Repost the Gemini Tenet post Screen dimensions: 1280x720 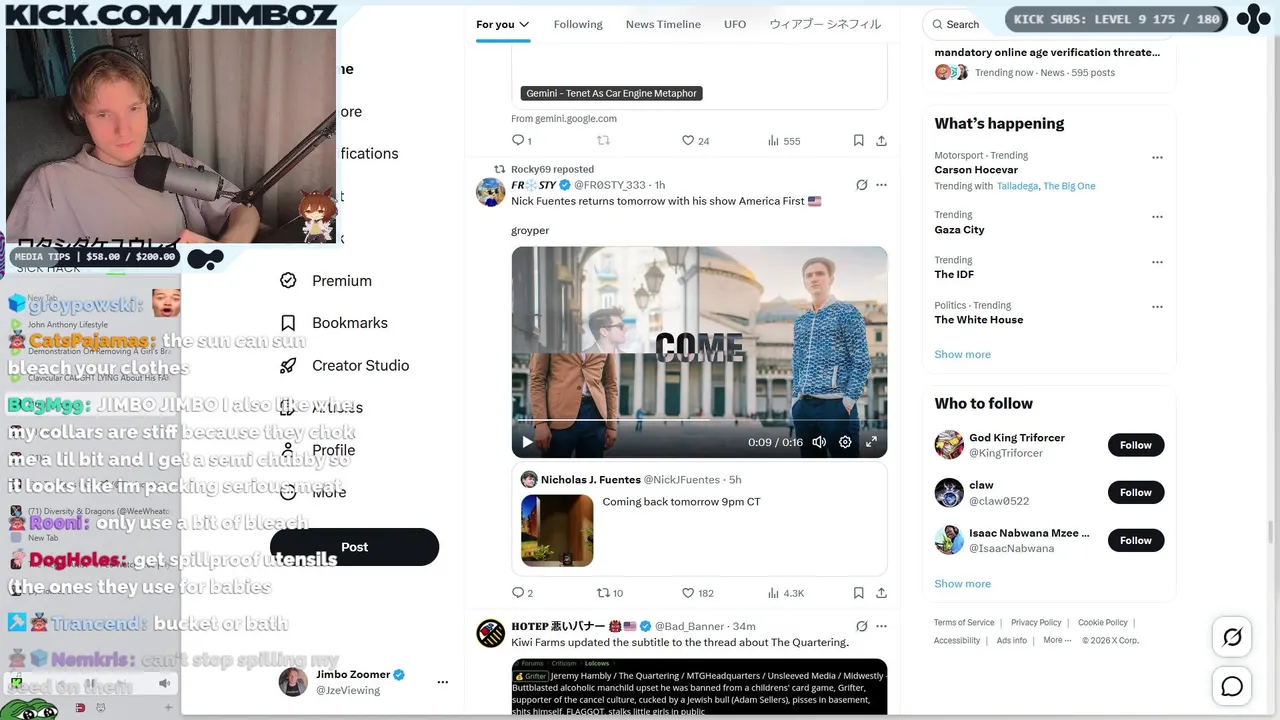(x=603, y=141)
